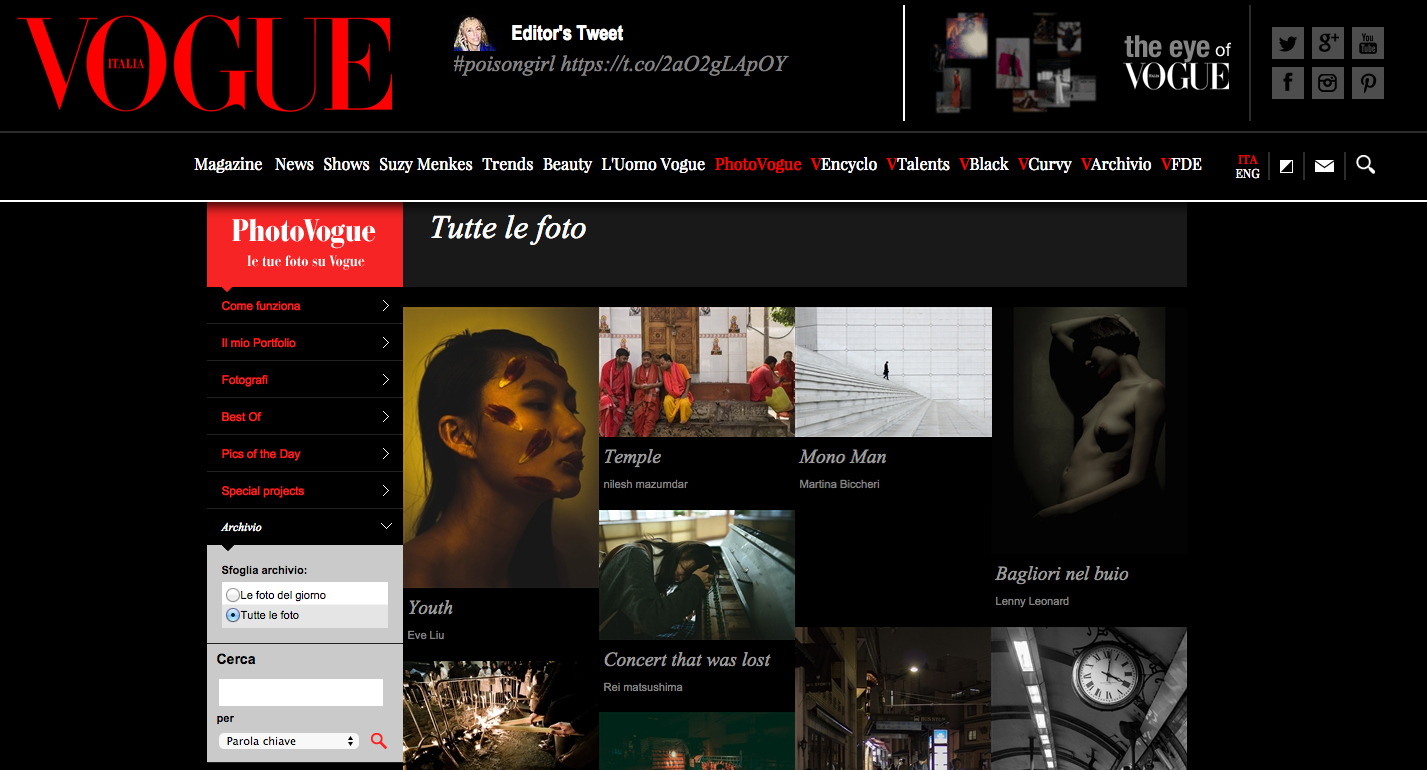Open the VArchivio menu item
The height and width of the screenshot is (770, 1427).
(1116, 164)
